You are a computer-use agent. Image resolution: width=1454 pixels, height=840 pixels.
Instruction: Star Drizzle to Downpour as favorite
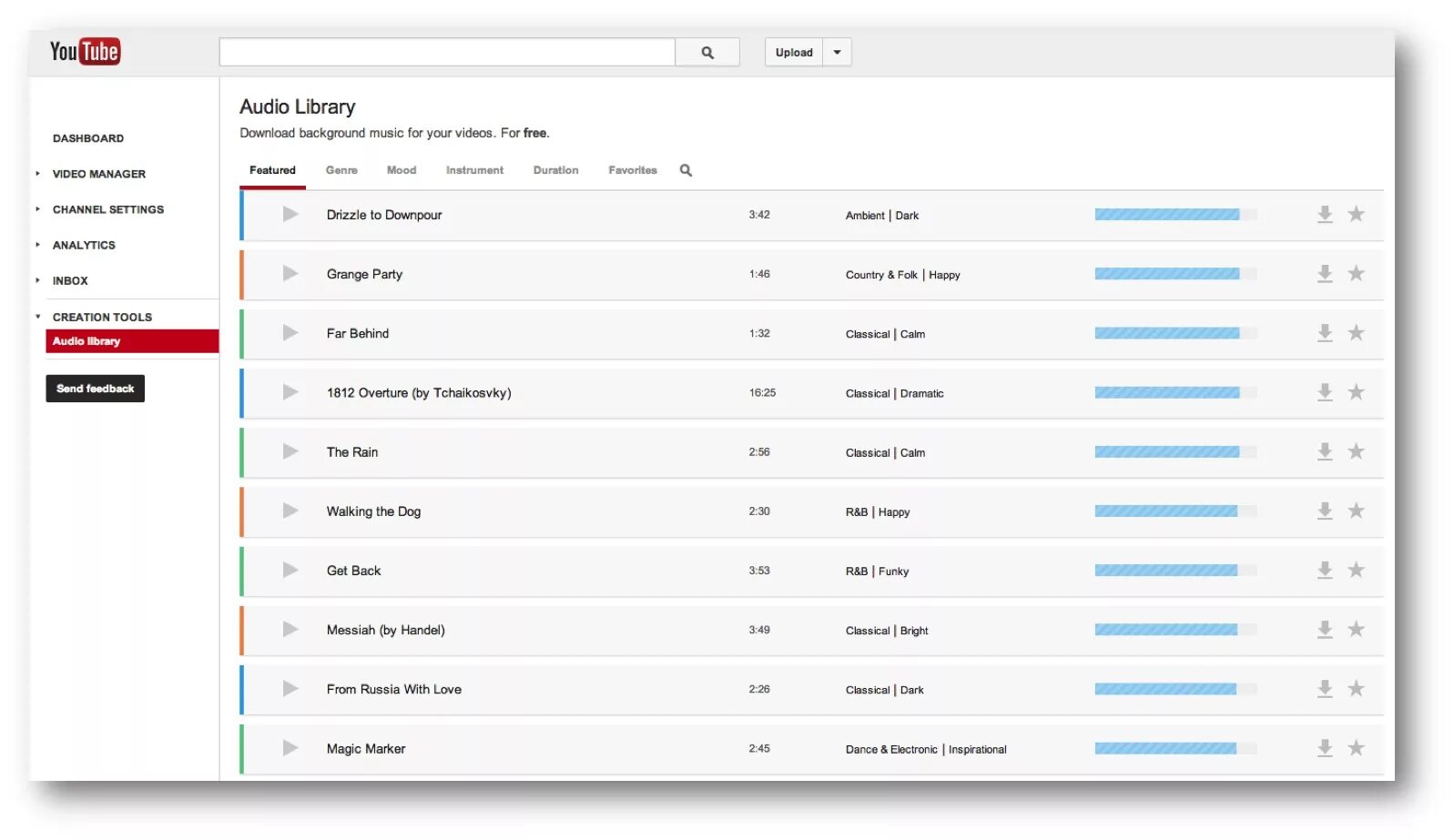(1356, 214)
